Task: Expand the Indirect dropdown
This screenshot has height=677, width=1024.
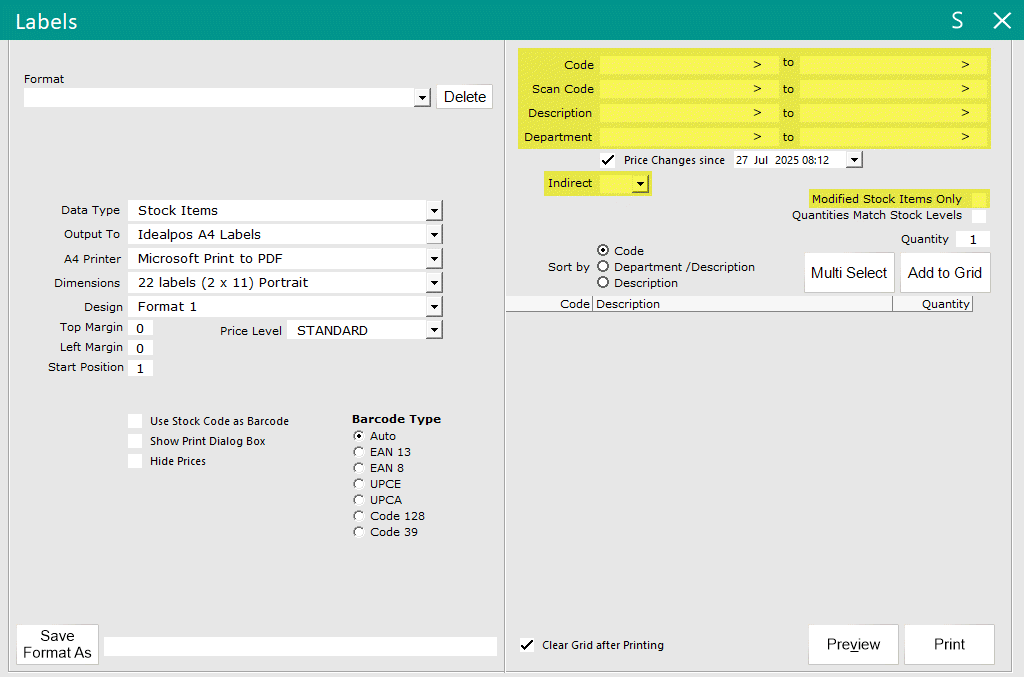Action: [x=640, y=184]
